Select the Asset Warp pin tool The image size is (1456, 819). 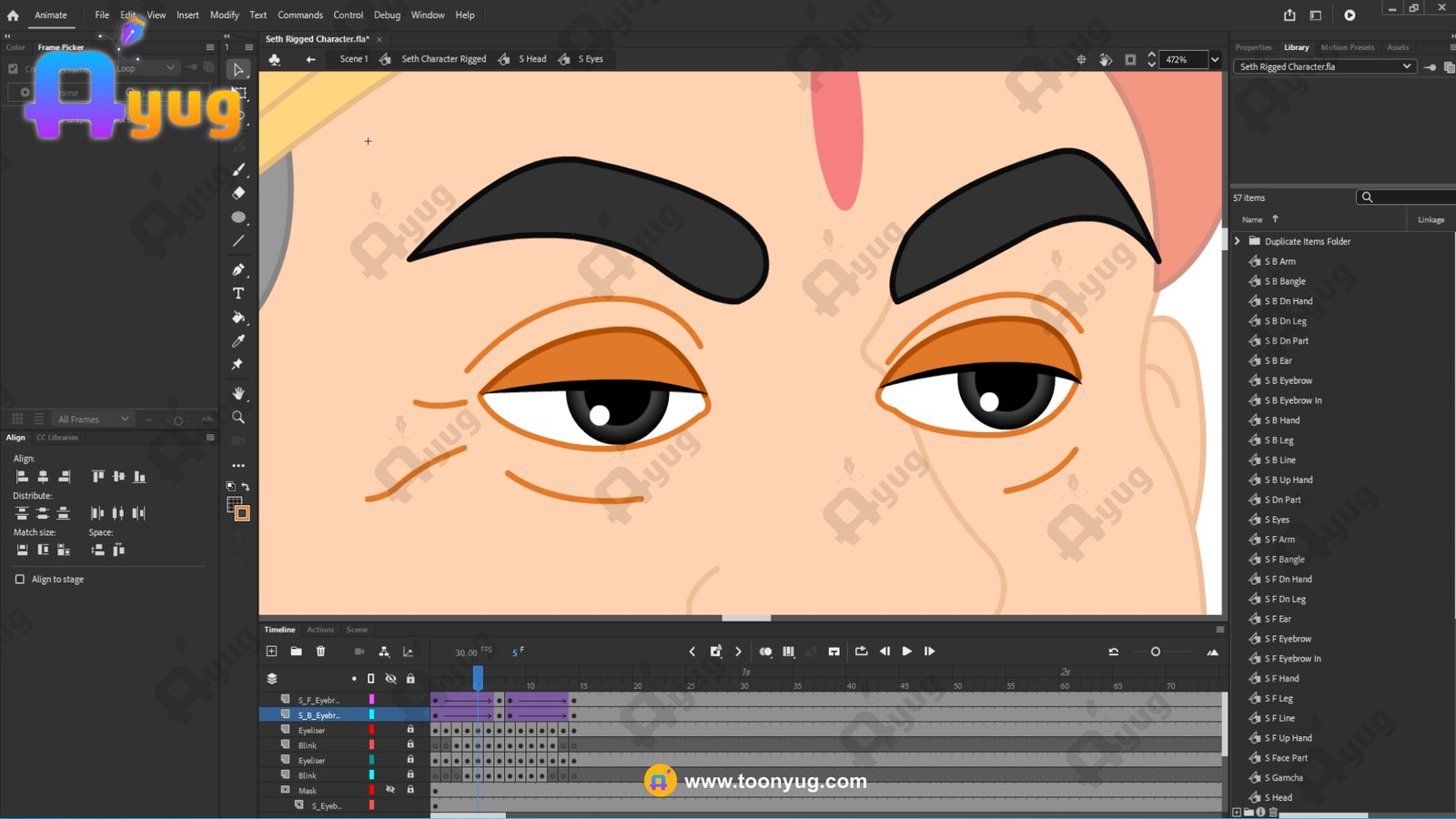[x=238, y=364]
